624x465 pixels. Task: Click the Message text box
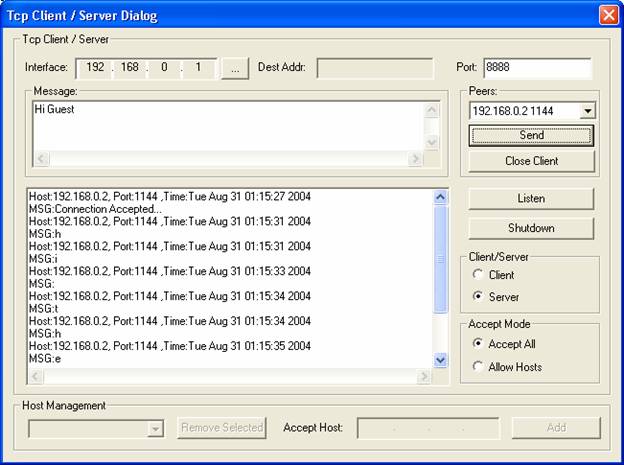point(229,126)
